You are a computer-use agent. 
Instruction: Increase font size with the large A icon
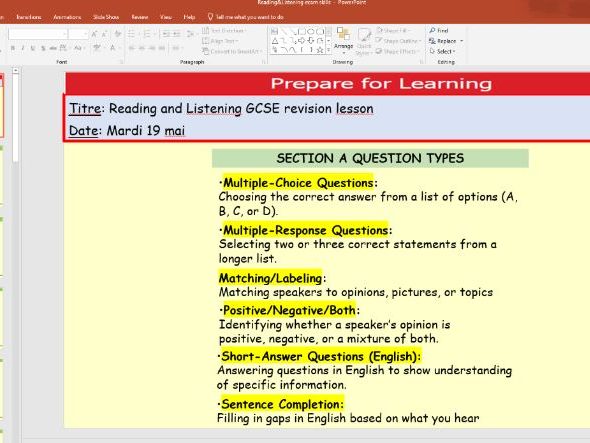pos(94,34)
